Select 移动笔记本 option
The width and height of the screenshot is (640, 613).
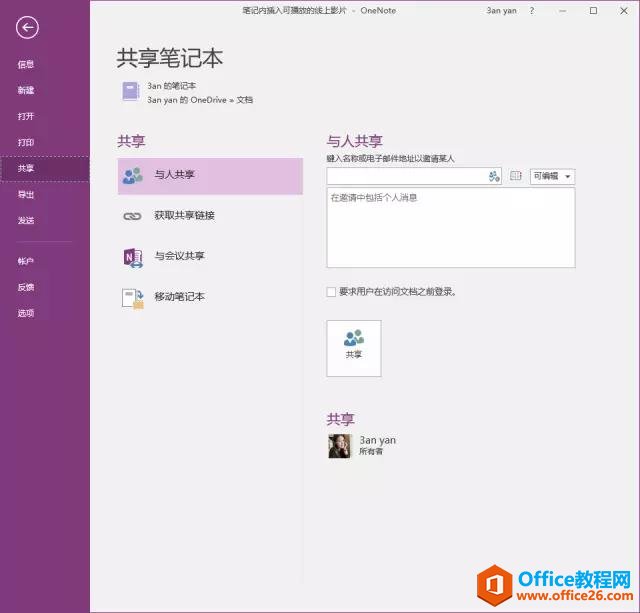210,297
